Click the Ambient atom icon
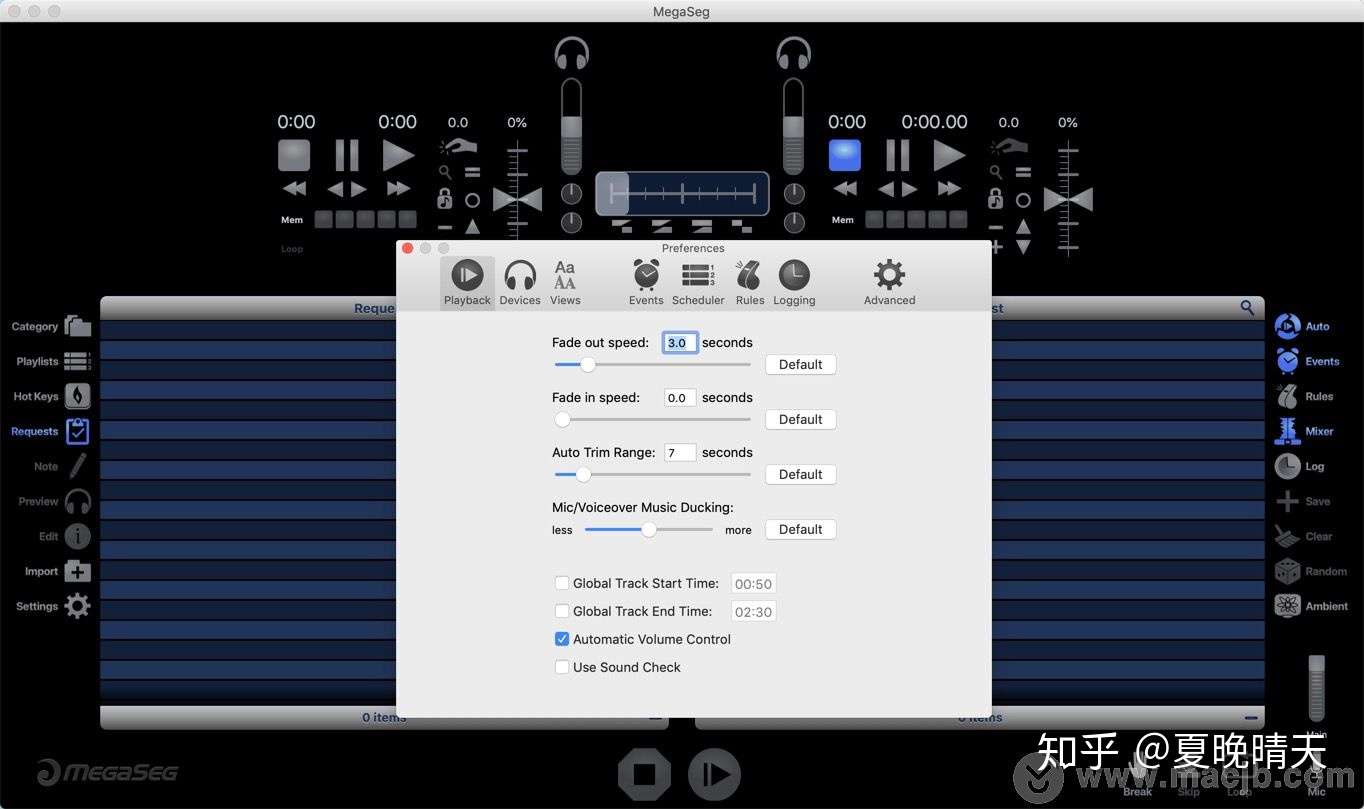 click(1287, 606)
